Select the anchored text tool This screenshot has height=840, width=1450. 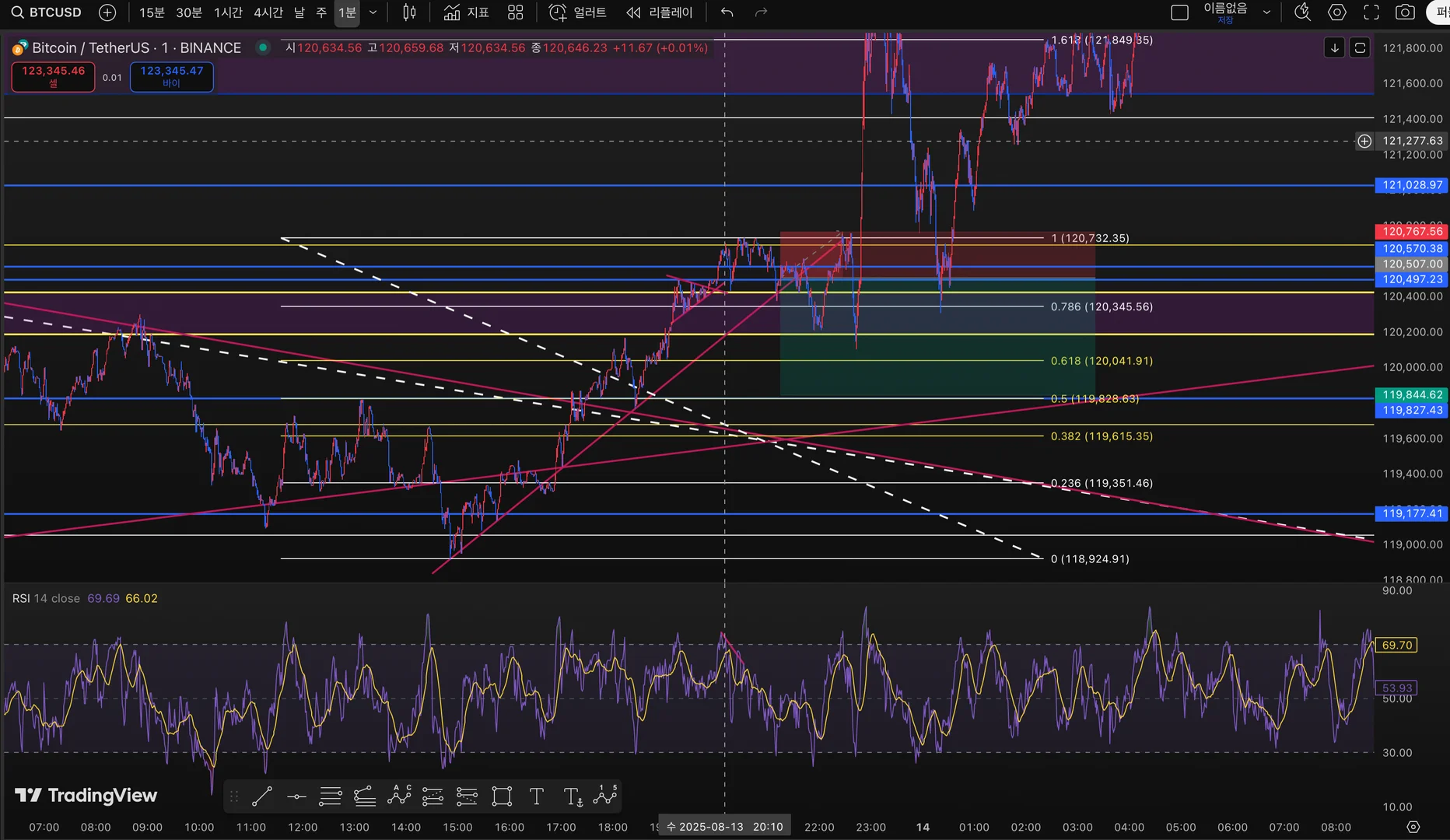pyautogui.click(x=573, y=796)
